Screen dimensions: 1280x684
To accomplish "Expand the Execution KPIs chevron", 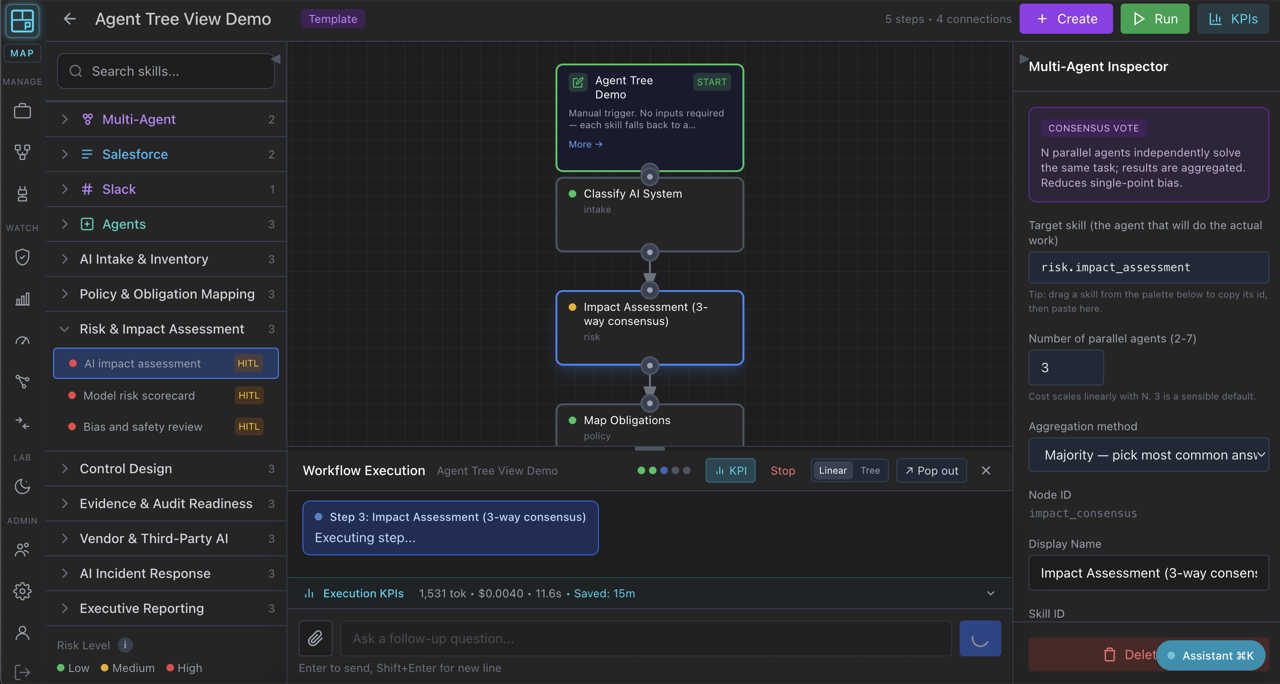I will pyautogui.click(x=991, y=593).
